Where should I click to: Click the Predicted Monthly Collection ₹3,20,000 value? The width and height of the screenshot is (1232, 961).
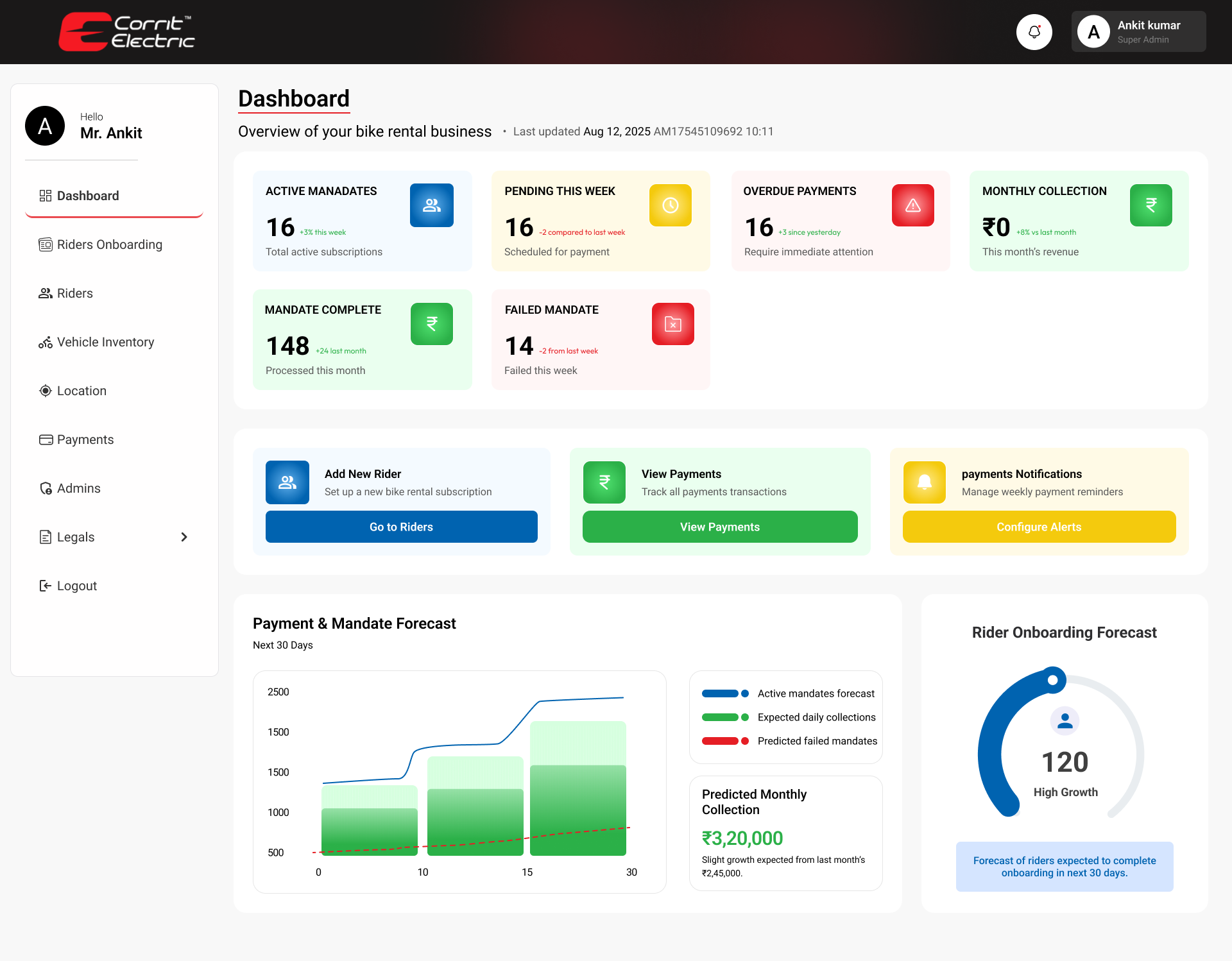742,838
